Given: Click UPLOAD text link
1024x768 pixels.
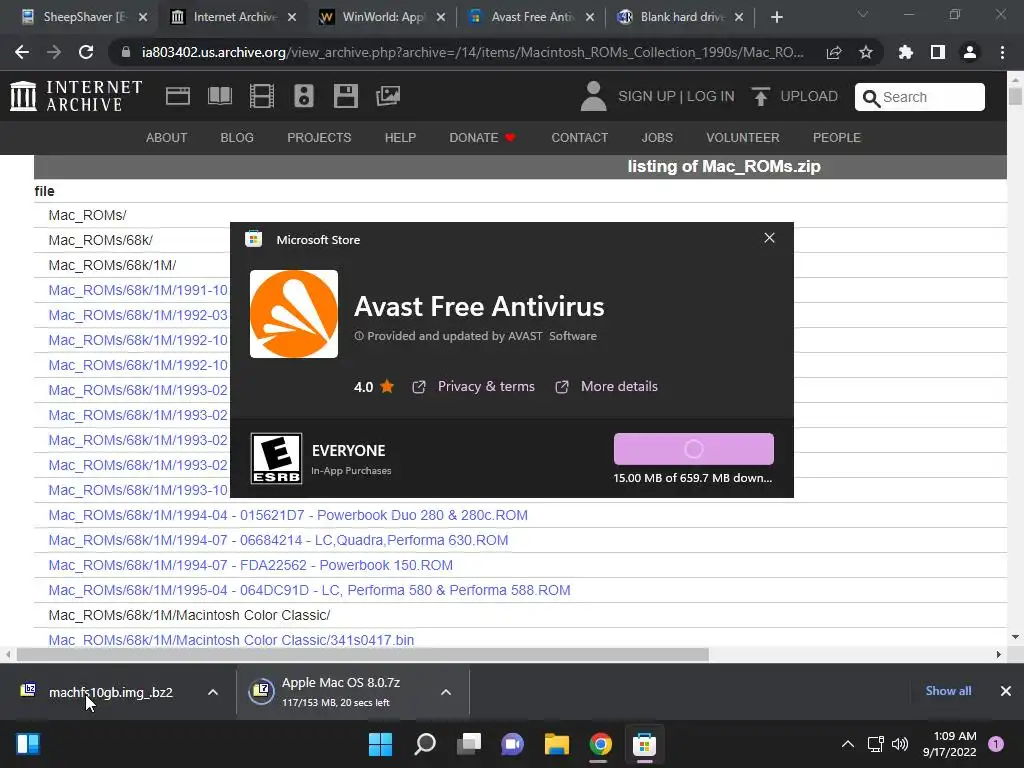Looking at the screenshot, I should tap(809, 97).
